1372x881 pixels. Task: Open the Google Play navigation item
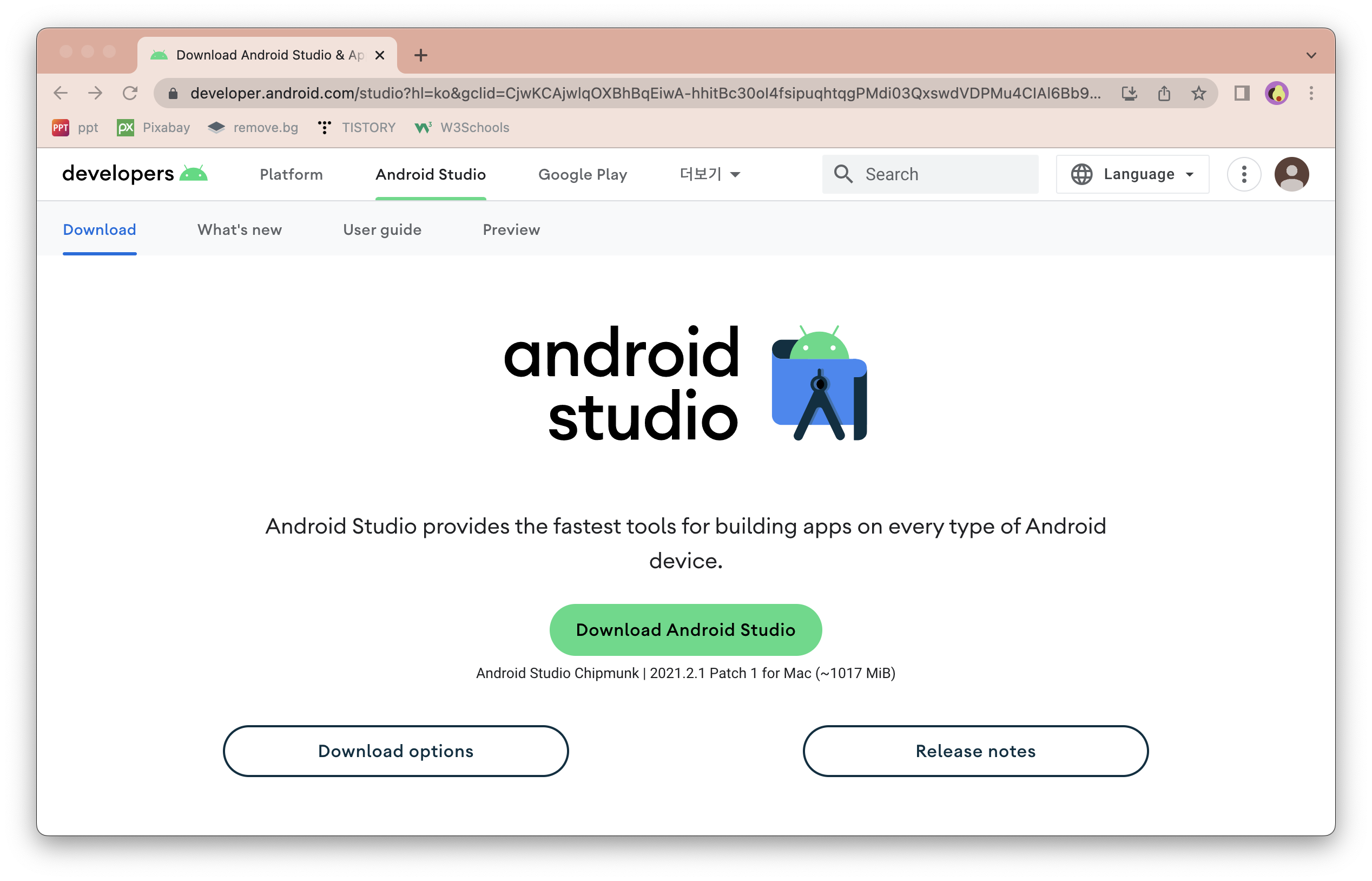click(x=583, y=174)
